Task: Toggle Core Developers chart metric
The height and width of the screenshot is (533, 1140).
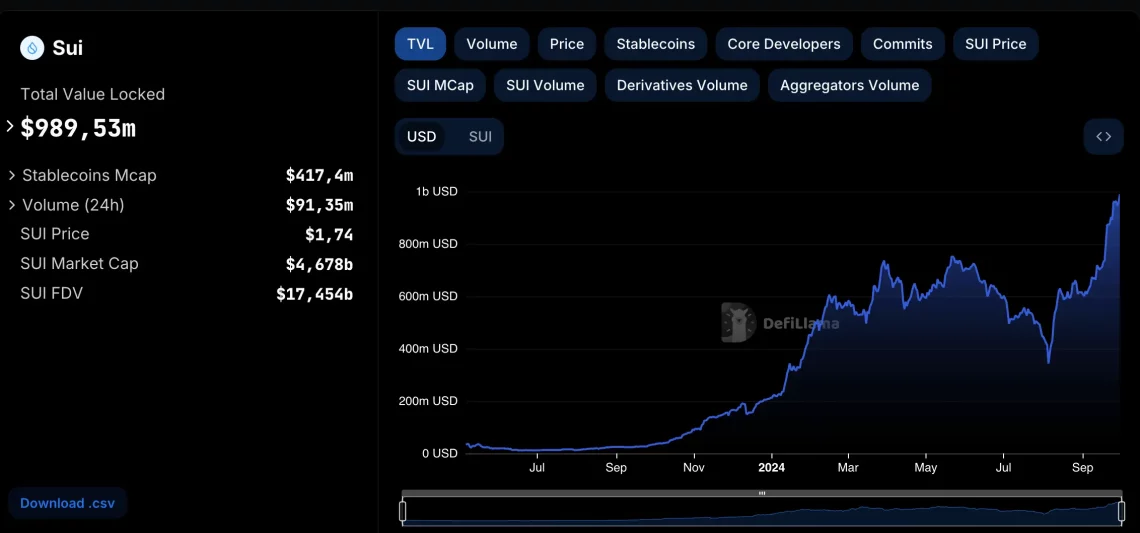Action: coord(783,44)
